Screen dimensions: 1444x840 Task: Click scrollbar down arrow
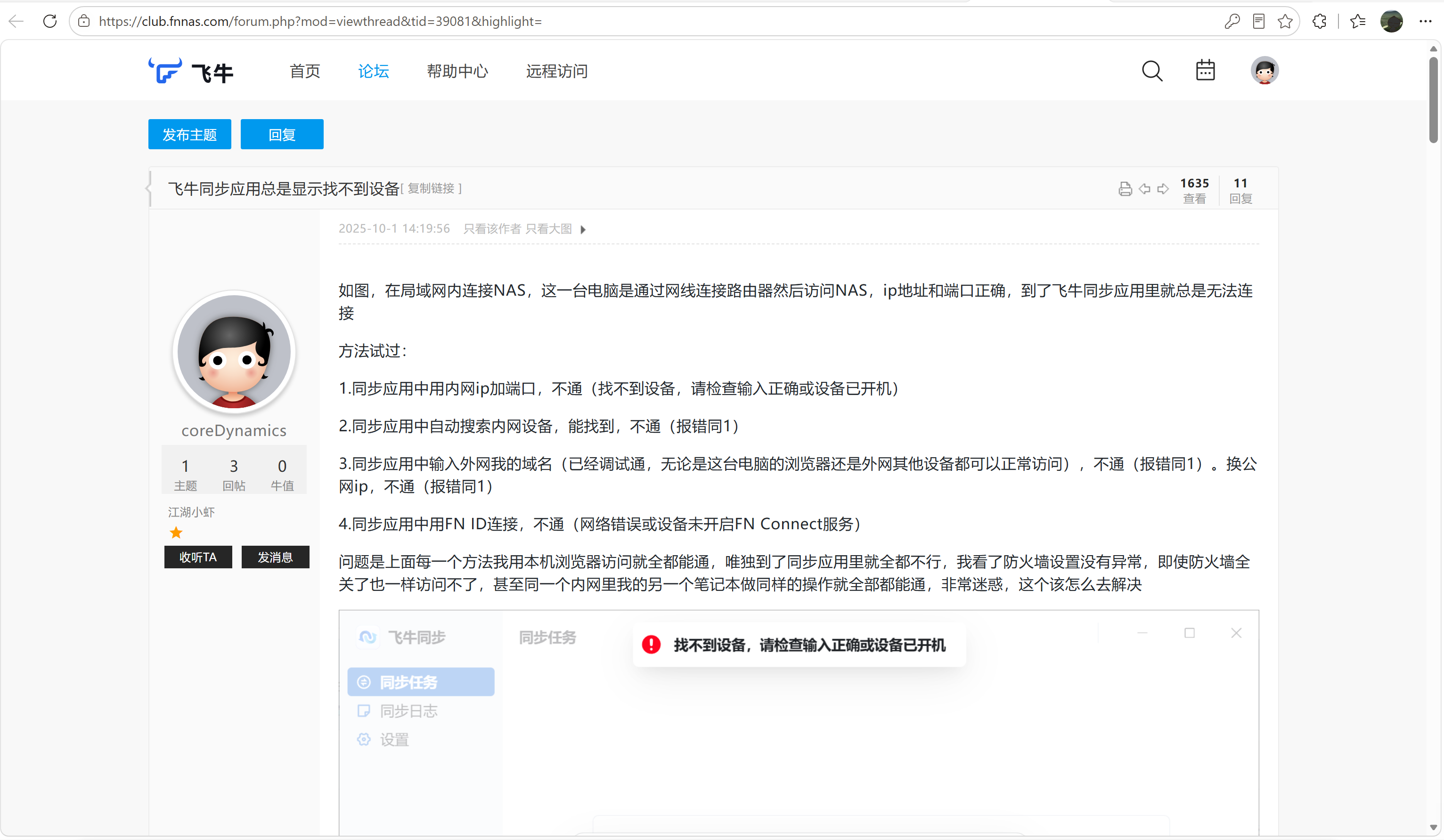1433,827
